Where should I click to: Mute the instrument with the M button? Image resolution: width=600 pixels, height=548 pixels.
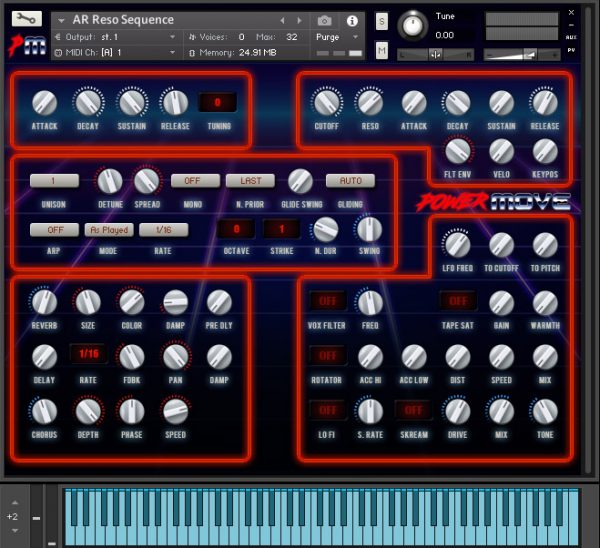click(382, 50)
